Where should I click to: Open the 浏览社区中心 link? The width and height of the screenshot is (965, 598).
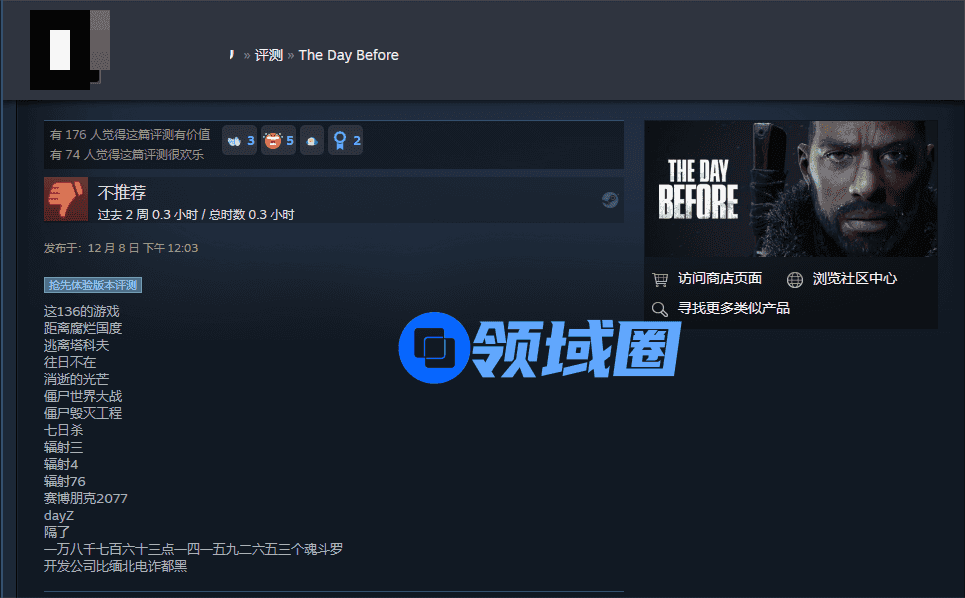tap(855, 279)
